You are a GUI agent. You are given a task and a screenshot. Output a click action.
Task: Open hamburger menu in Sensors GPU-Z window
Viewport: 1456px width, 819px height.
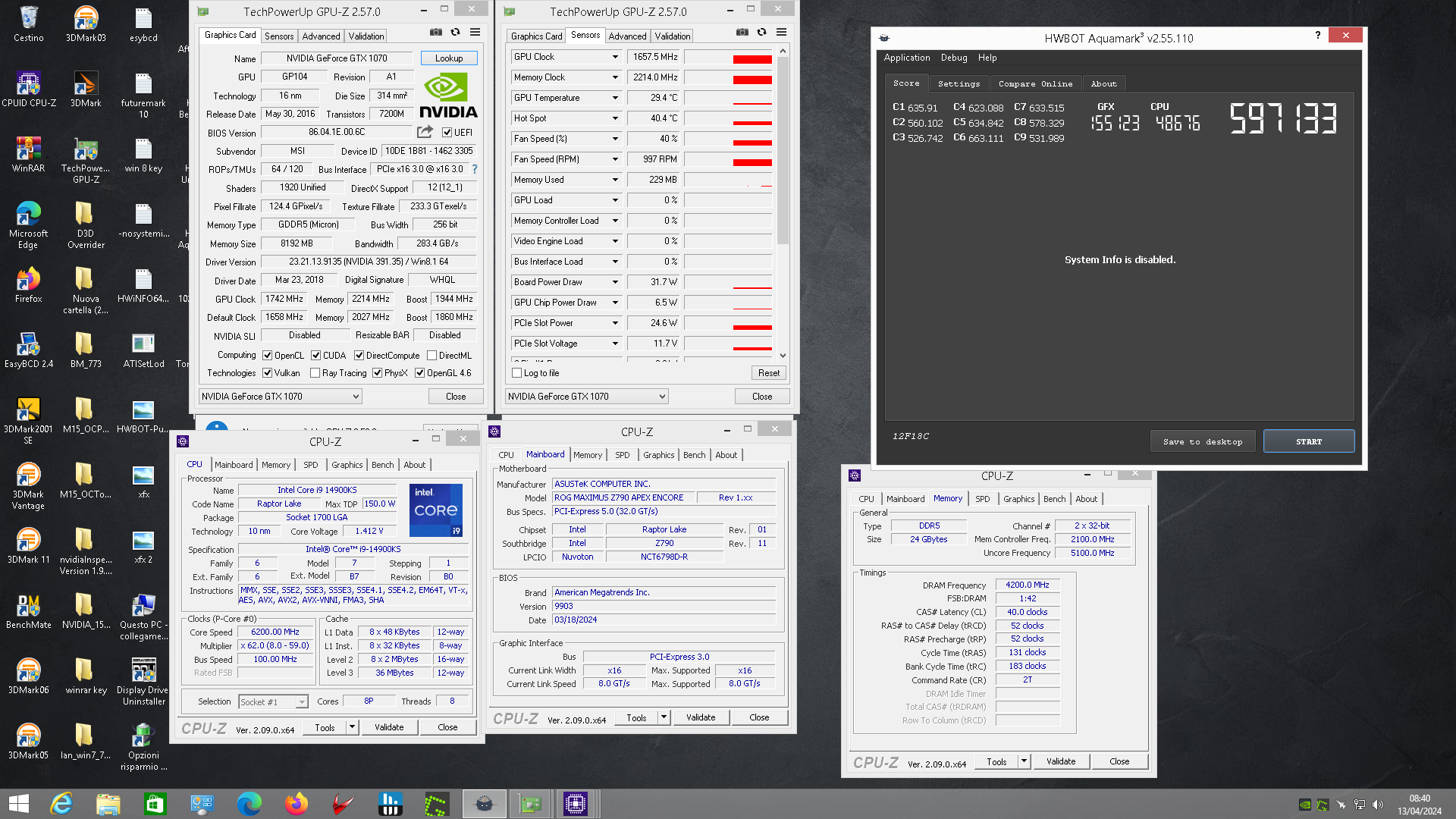[x=781, y=33]
